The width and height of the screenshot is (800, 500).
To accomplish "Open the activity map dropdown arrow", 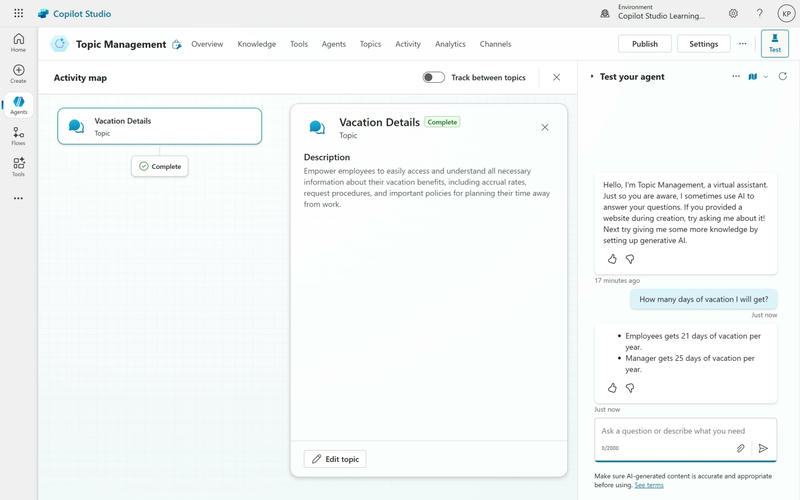I will 766,77.
